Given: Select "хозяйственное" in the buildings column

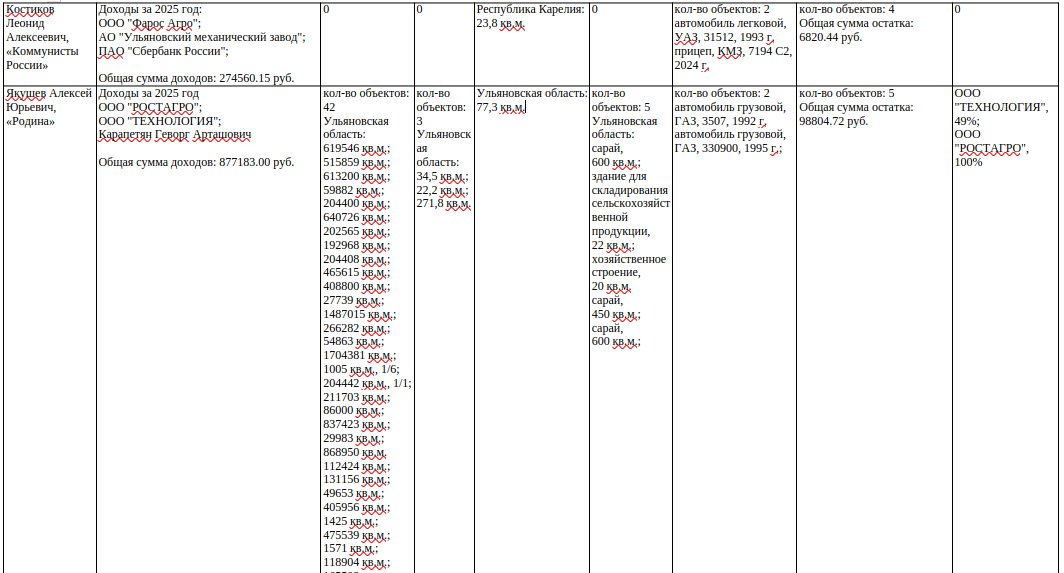Looking at the screenshot, I should [x=628, y=259].
